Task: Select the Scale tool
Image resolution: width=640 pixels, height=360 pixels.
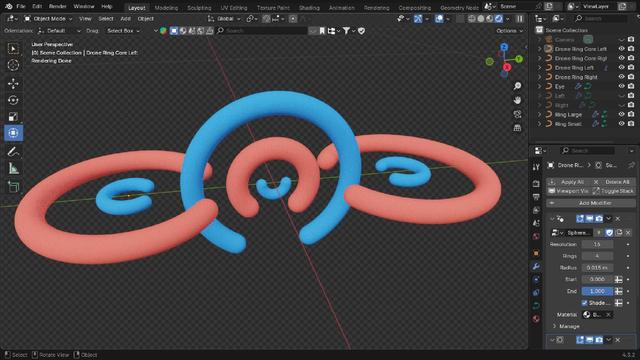Action: tap(13, 117)
